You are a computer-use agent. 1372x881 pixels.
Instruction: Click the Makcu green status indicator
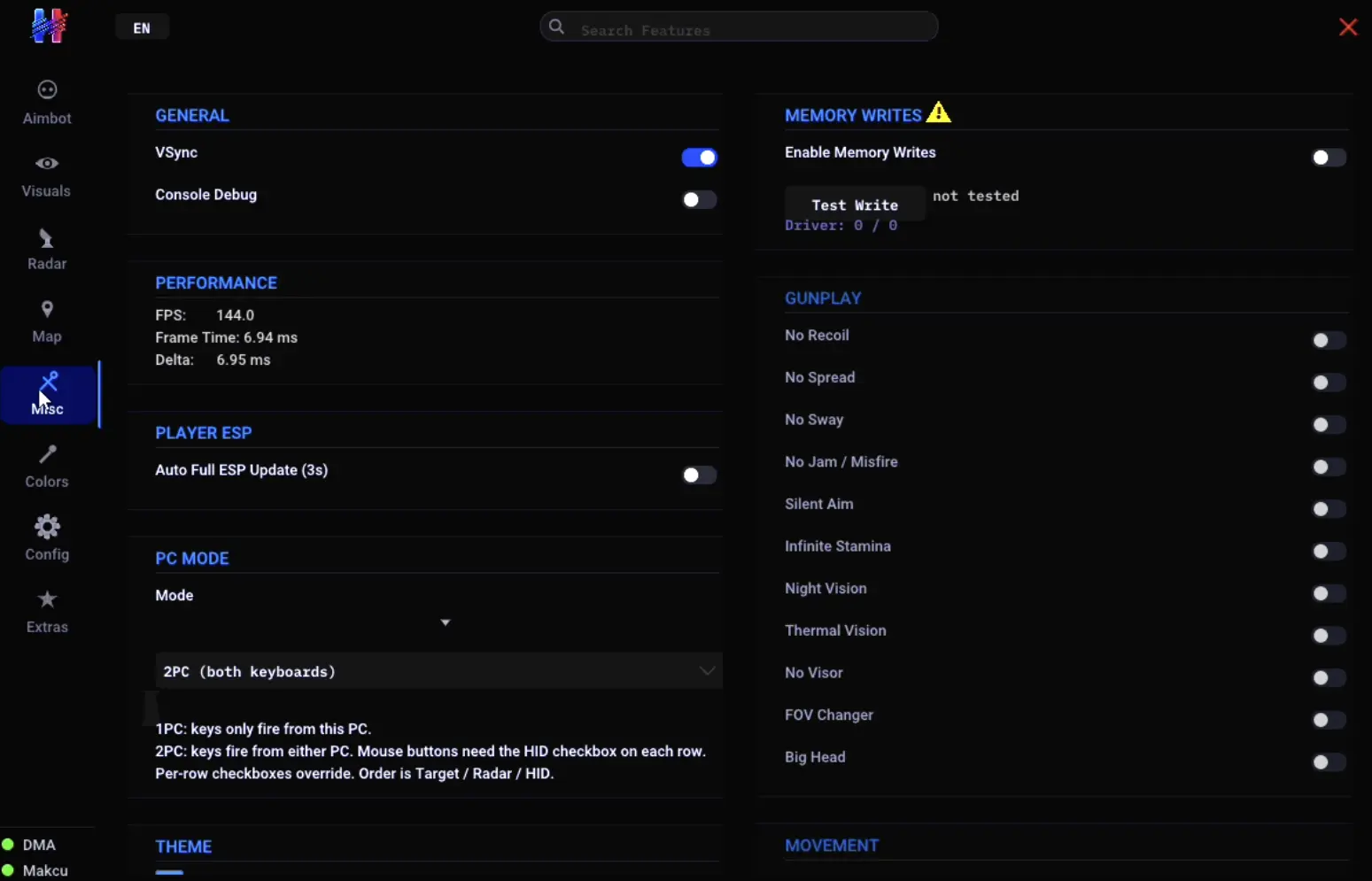pyautogui.click(x=8, y=870)
